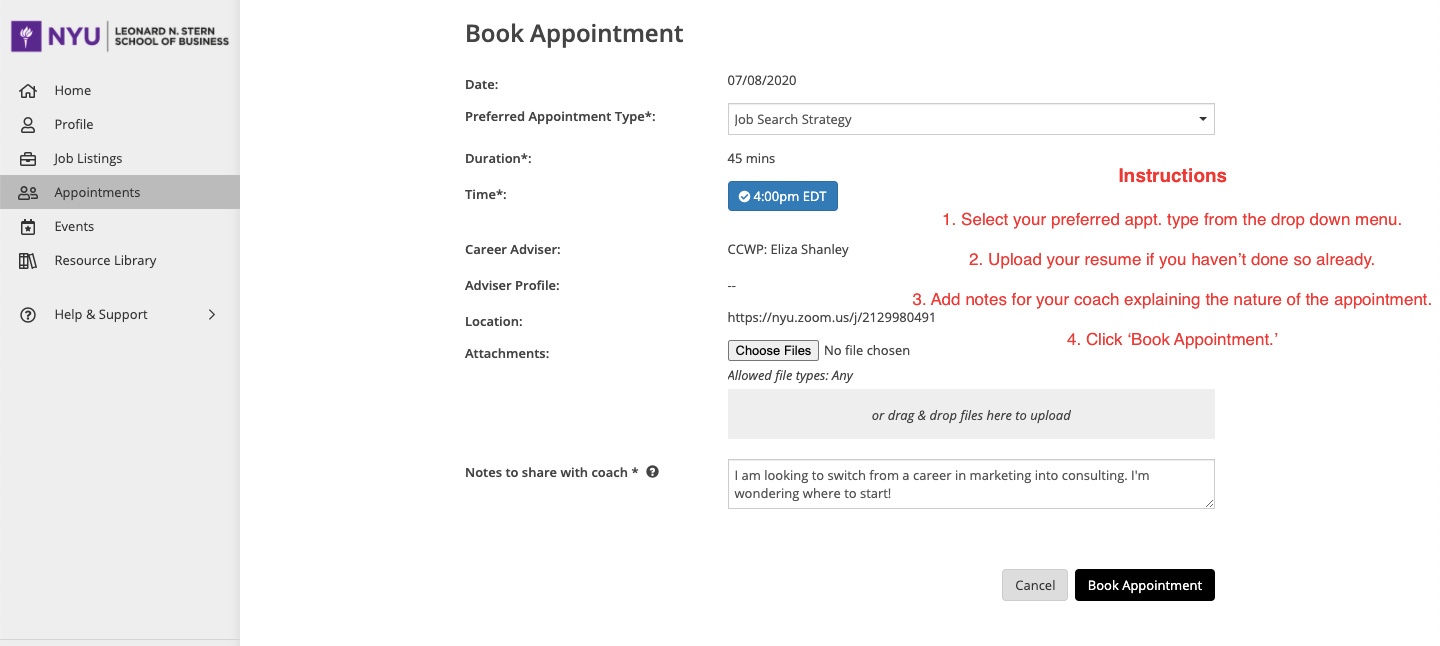Click the drag & drop upload area
Viewport: 1440px width, 646px height.
(x=970, y=415)
